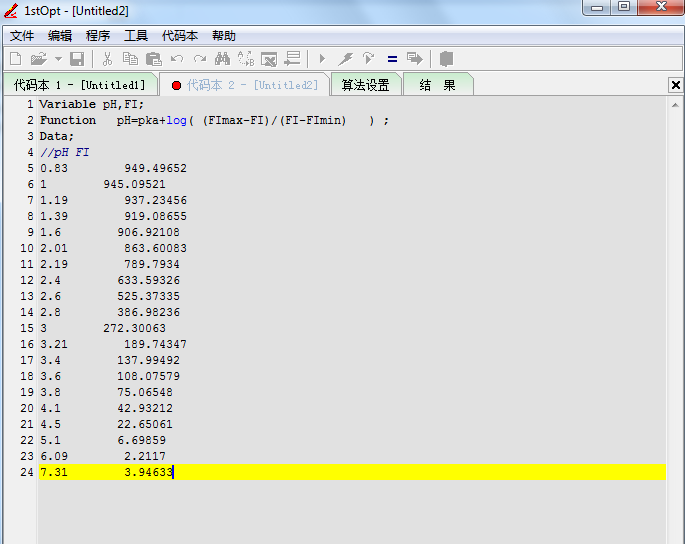Screen dimensions: 685x544
Task: Click the value 75.06548
Action: (145, 392)
